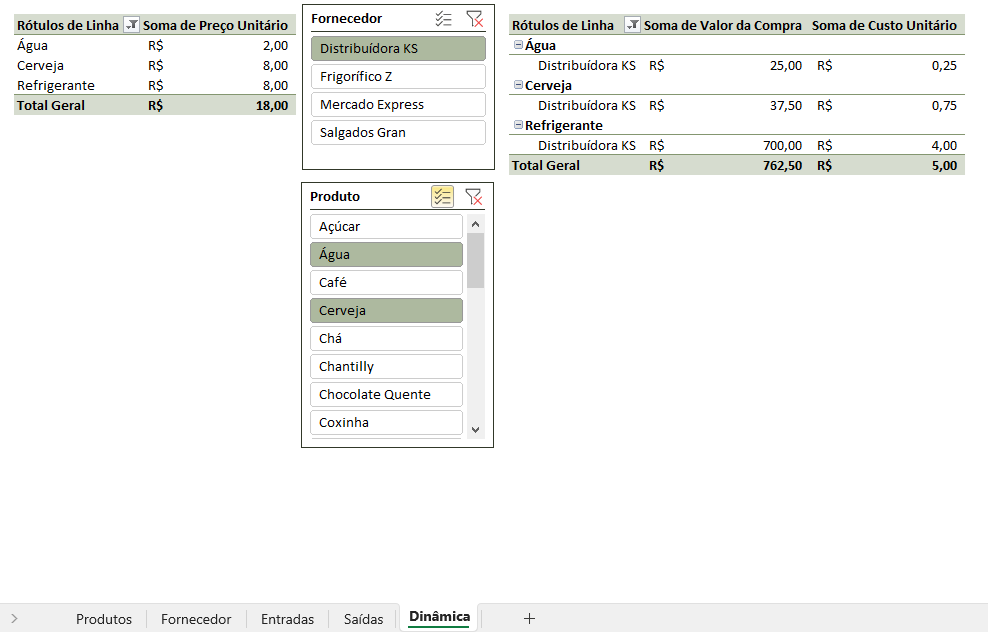988x632 pixels.
Task: Select the Fornecedor slicer title
Action: [347, 18]
